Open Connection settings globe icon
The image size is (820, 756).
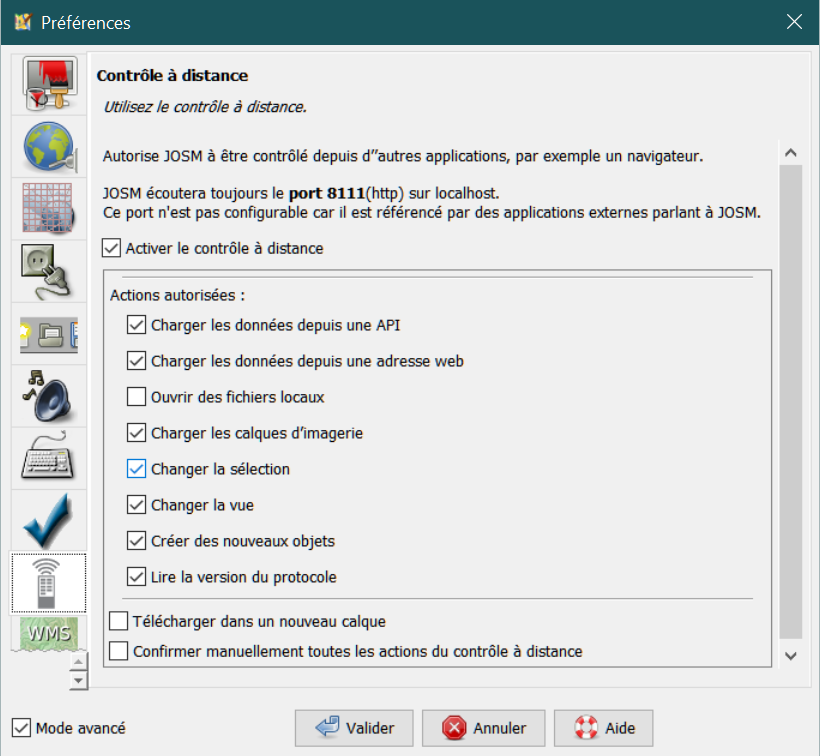pos(48,147)
